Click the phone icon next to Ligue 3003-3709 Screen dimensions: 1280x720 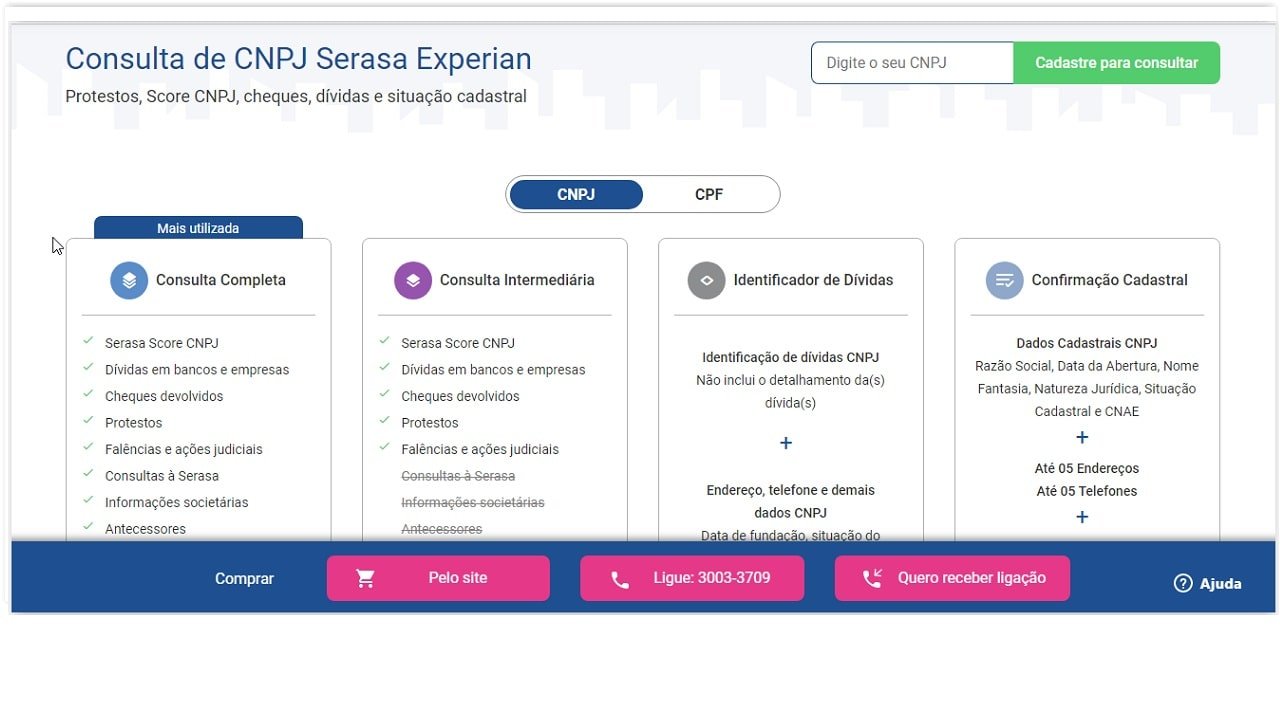tap(619, 577)
